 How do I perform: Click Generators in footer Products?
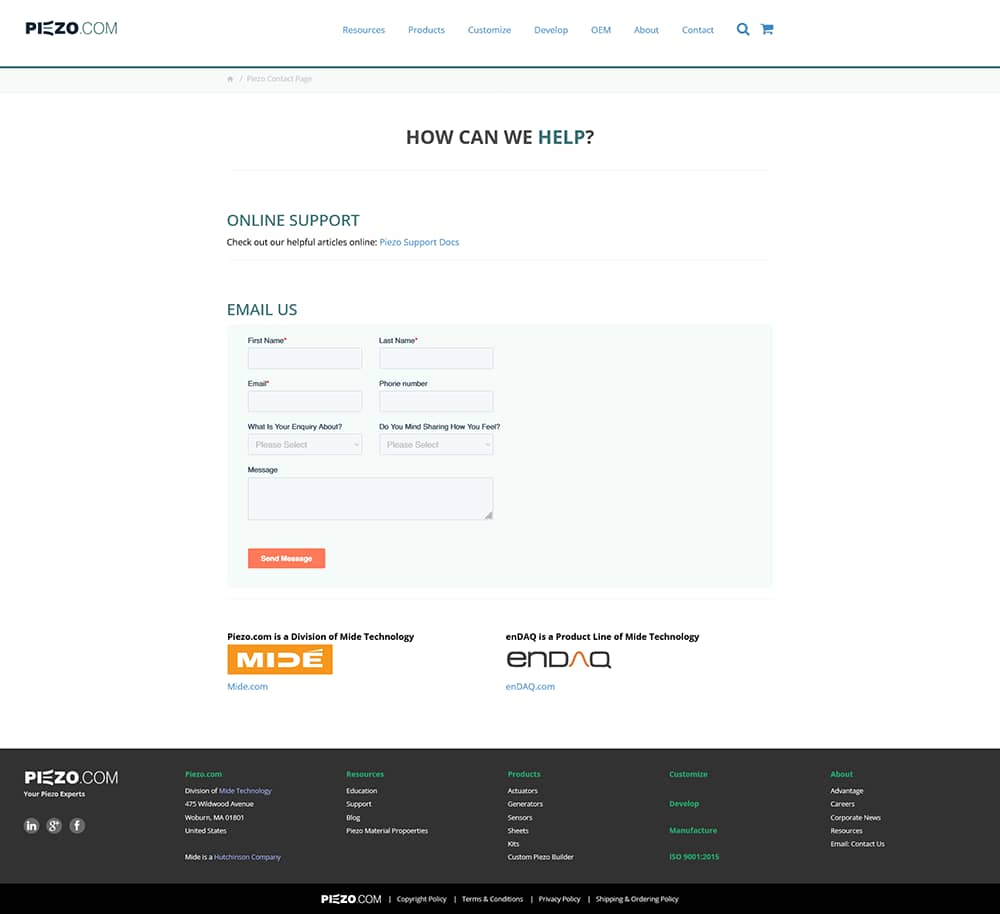[525, 804]
